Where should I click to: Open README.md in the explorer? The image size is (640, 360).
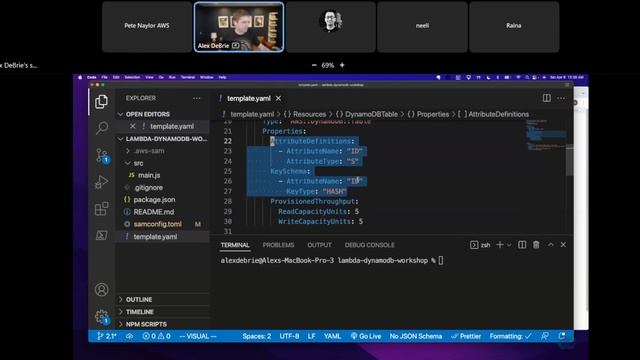pos(153,212)
